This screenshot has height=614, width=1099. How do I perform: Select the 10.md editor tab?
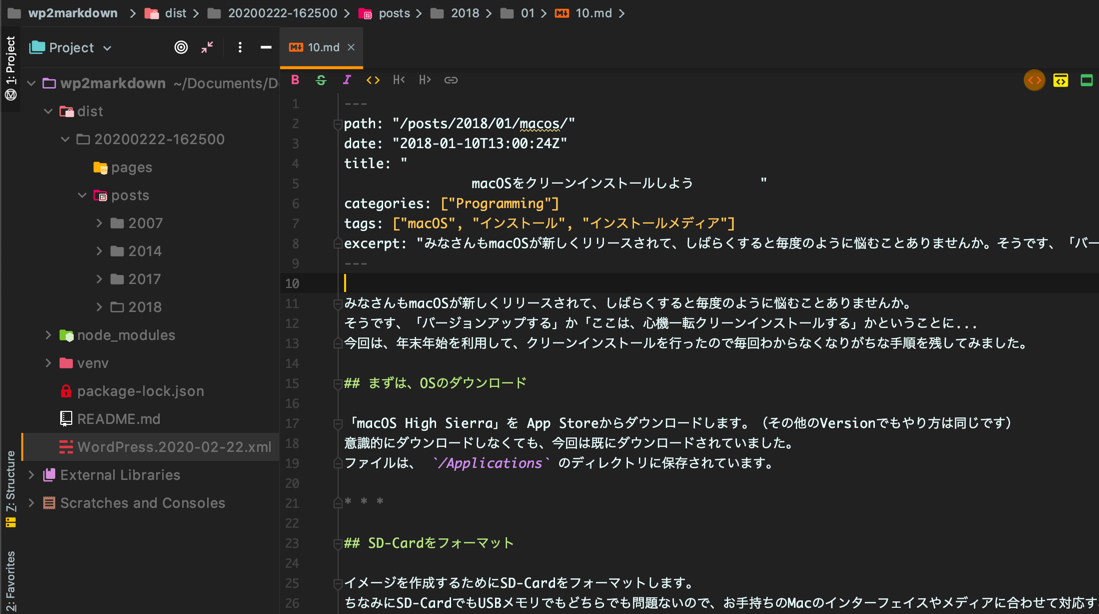(322, 47)
